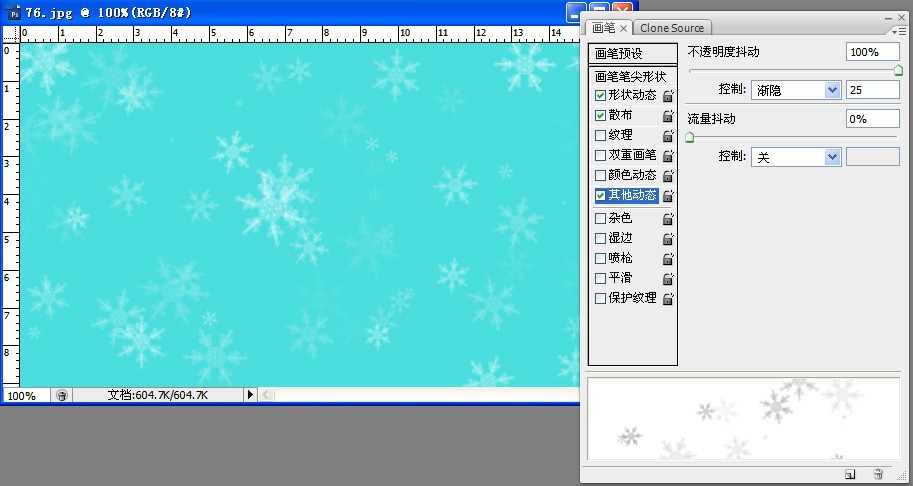Click the lock icon beside 颜色动态
Image resolution: width=913 pixels, height=486 pixels.
668,175
